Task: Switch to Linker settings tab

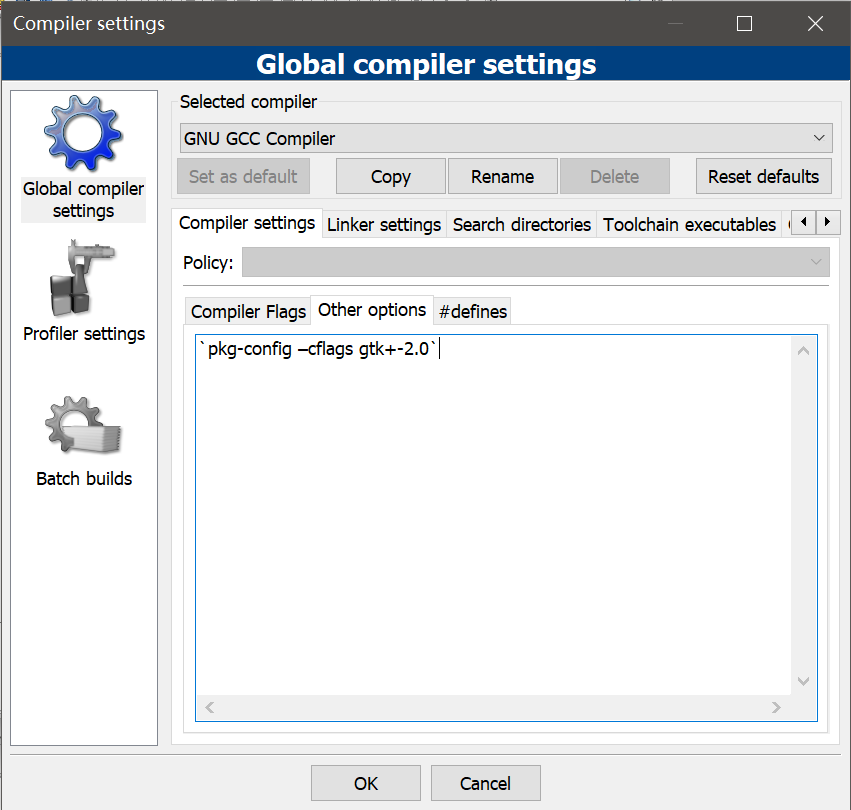Action: coord(384,224)
